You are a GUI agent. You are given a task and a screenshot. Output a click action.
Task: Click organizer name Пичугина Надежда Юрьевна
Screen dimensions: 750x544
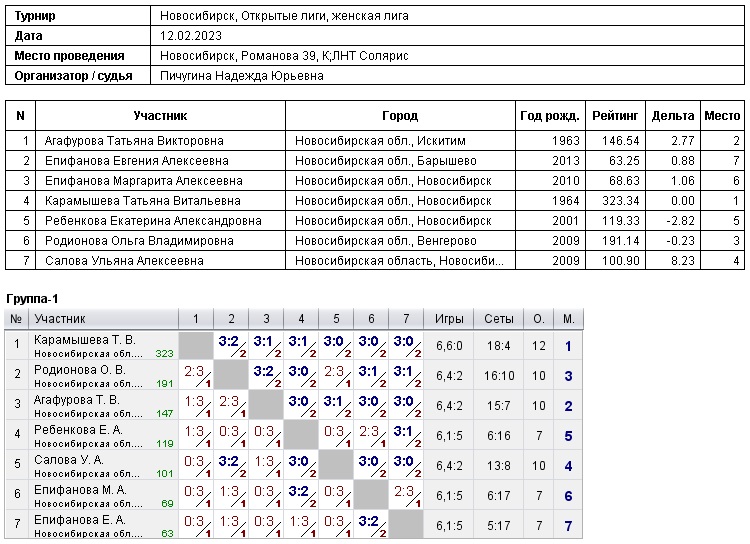241,76
